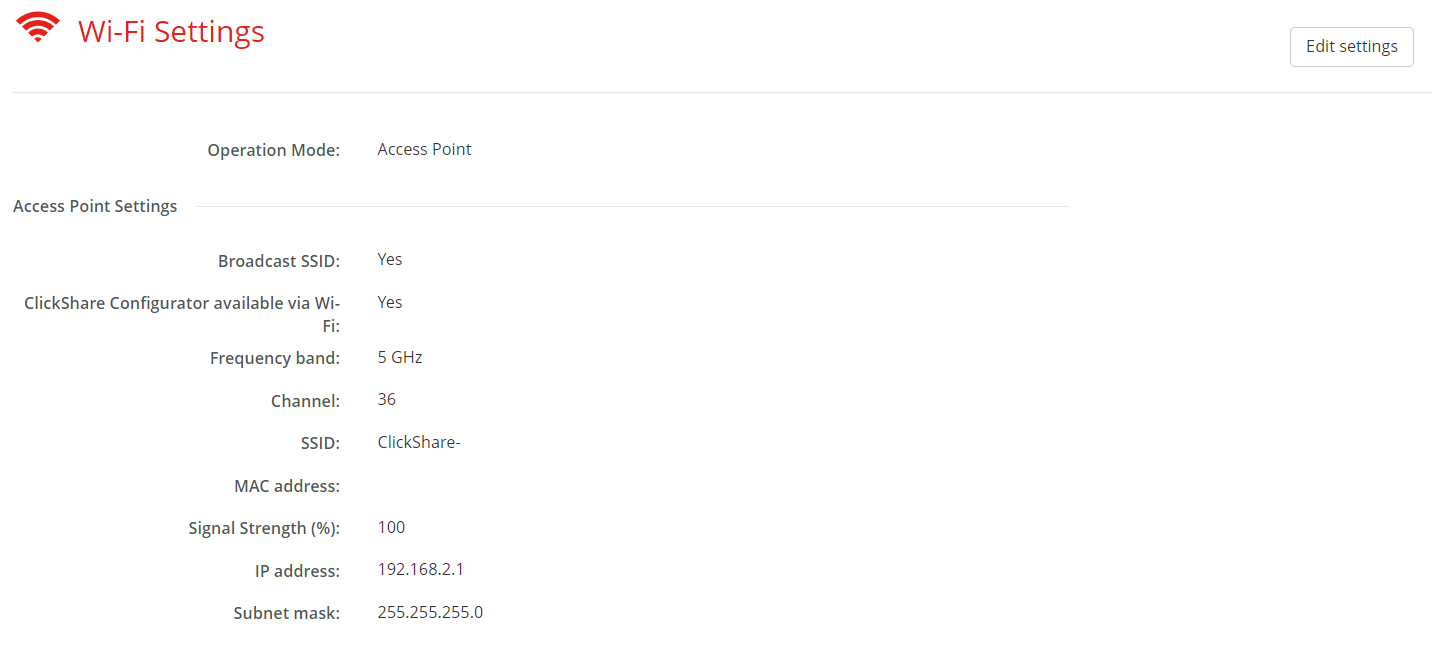Click the MAC address label
Image resolution: width=1440 pixels, height=649 pixels.
click(287, 486)
